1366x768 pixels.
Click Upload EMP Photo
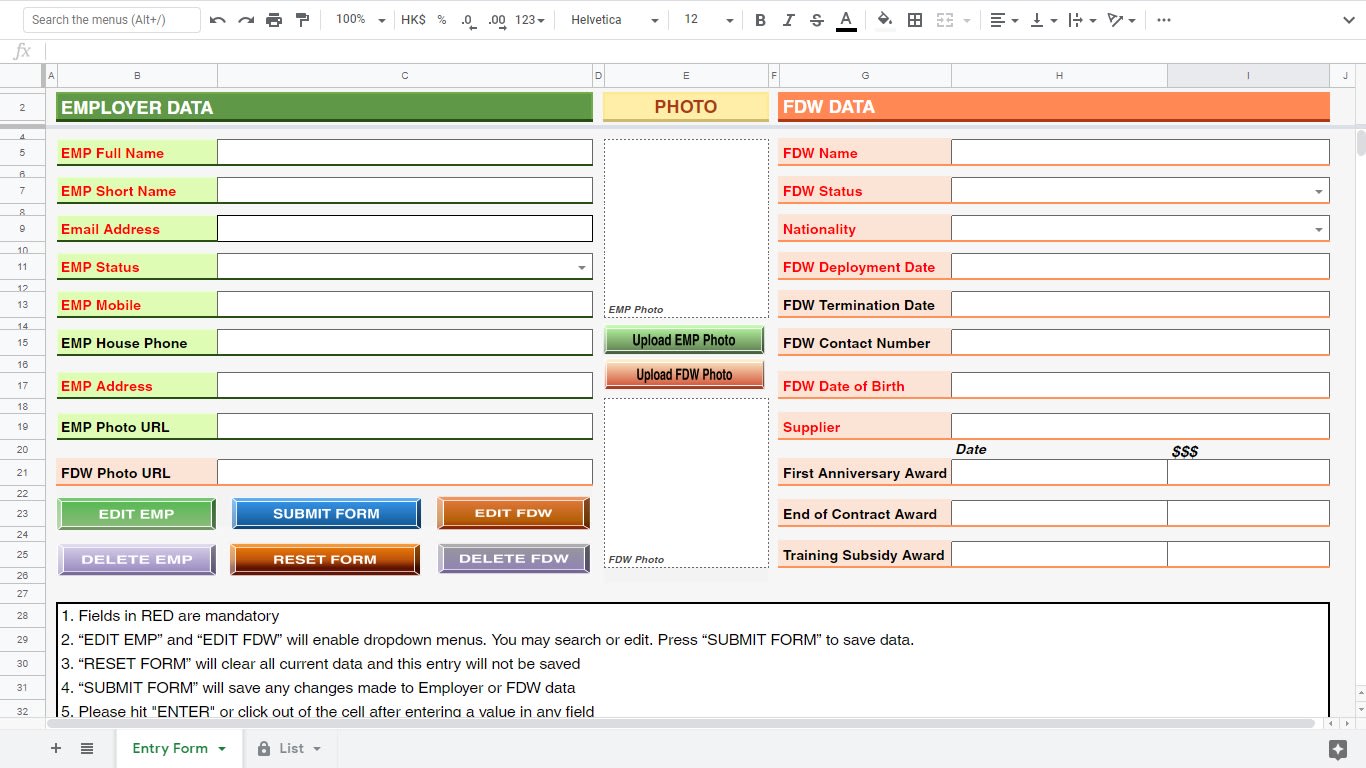[683, 339]
